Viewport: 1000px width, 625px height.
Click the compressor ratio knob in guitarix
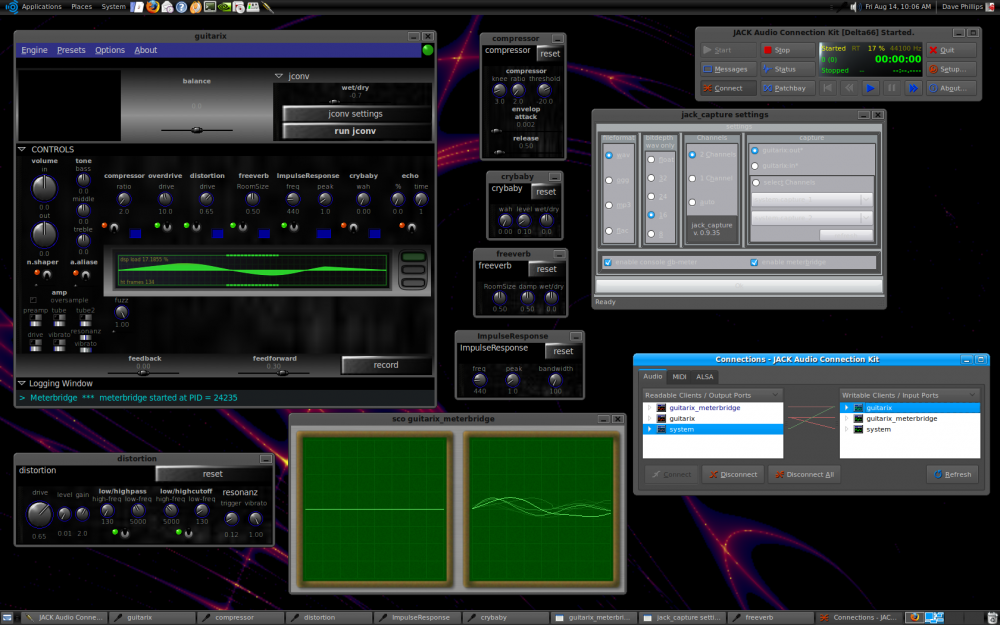124,199
